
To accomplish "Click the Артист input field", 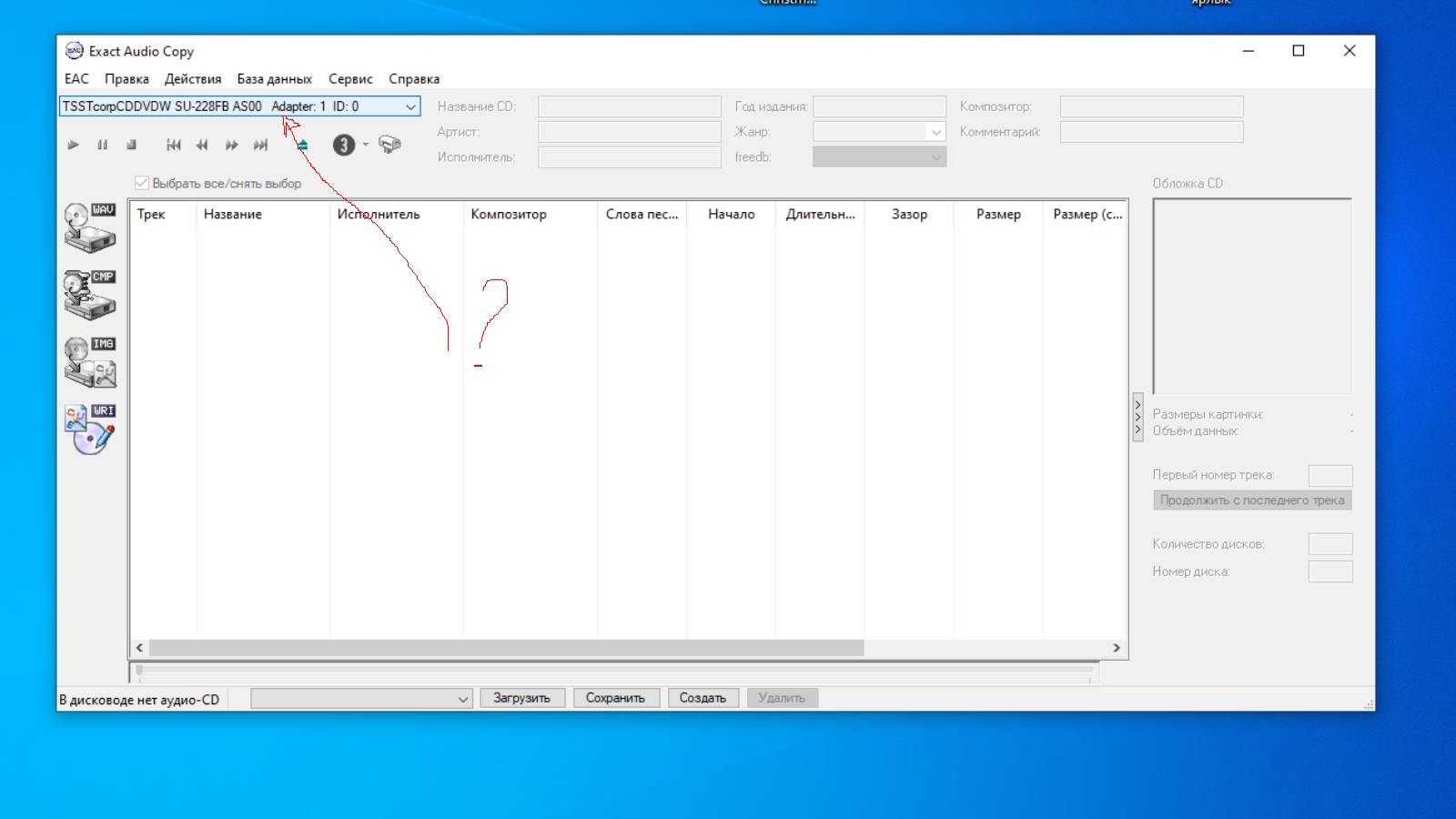I will pyautogui.click(x=630, y=132).
